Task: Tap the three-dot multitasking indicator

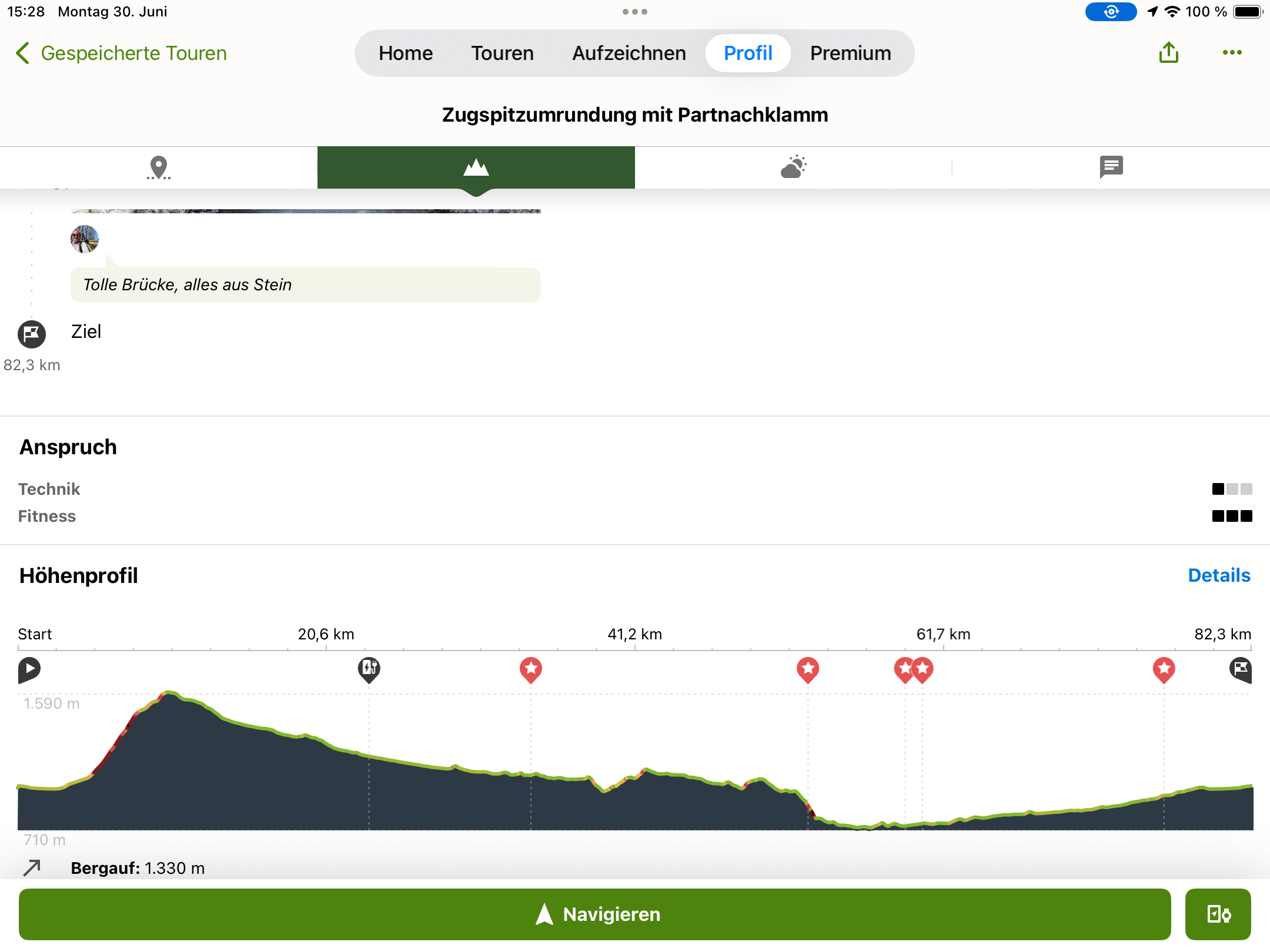Action: 634,12
